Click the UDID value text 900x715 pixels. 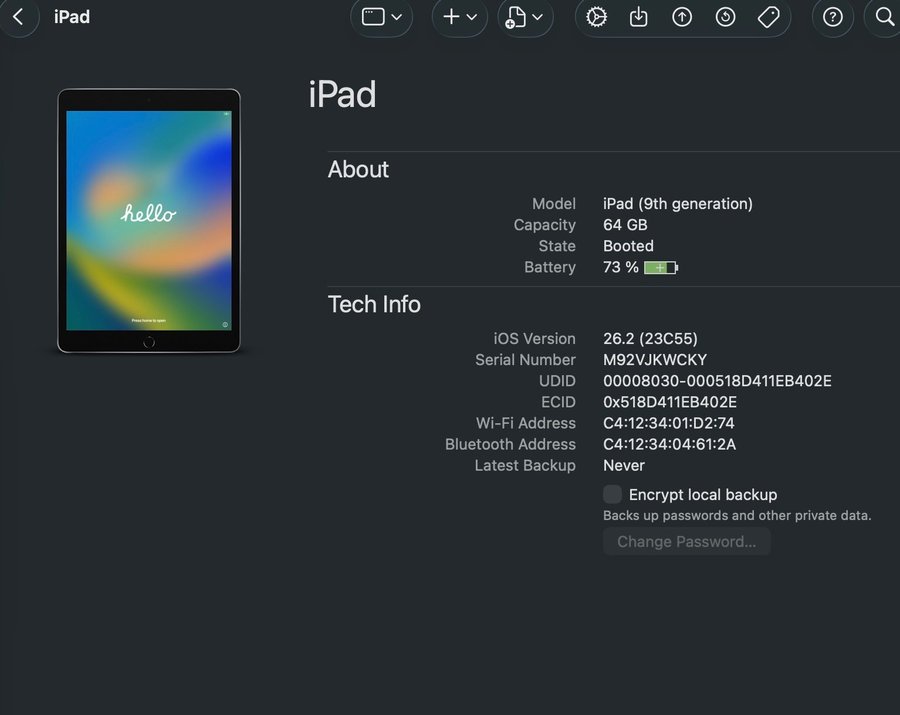(x=717, y=381)
